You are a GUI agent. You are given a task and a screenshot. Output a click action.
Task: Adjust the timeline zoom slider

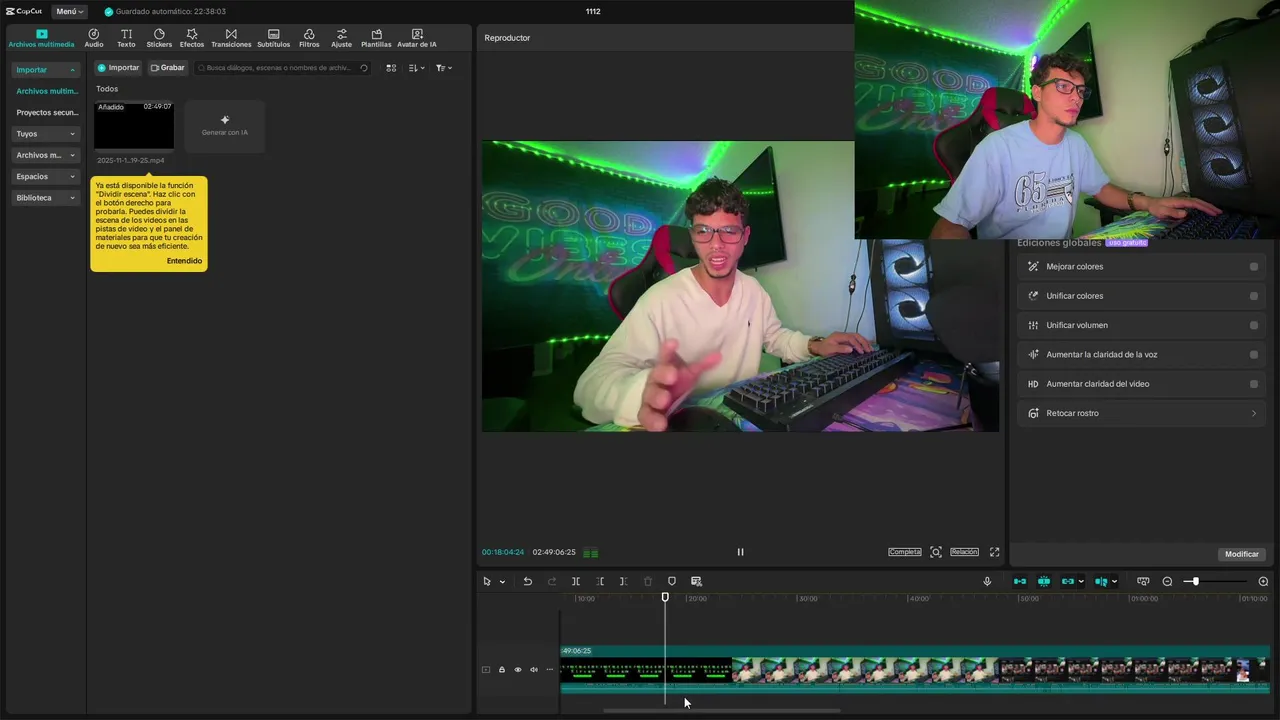click(1217, 581)
